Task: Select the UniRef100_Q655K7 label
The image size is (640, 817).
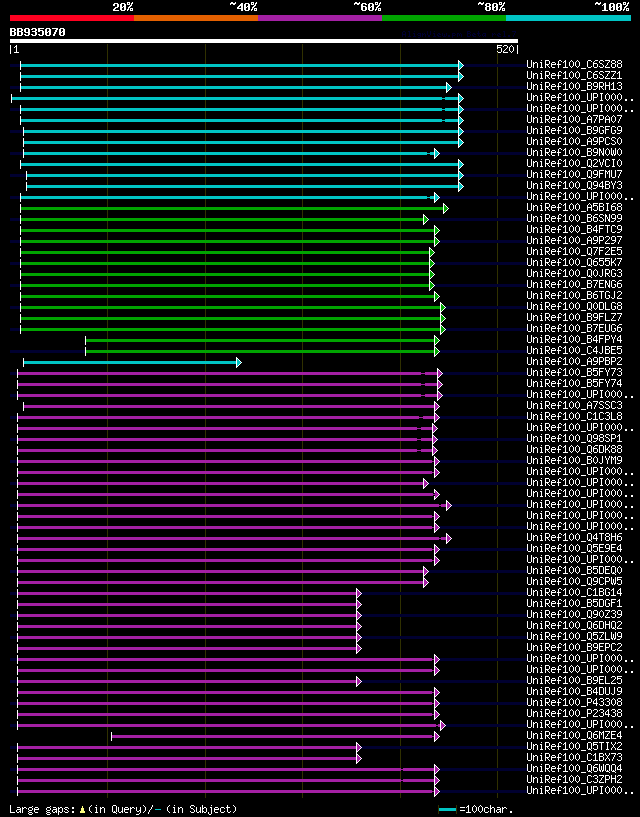Action: pos(574,262)
